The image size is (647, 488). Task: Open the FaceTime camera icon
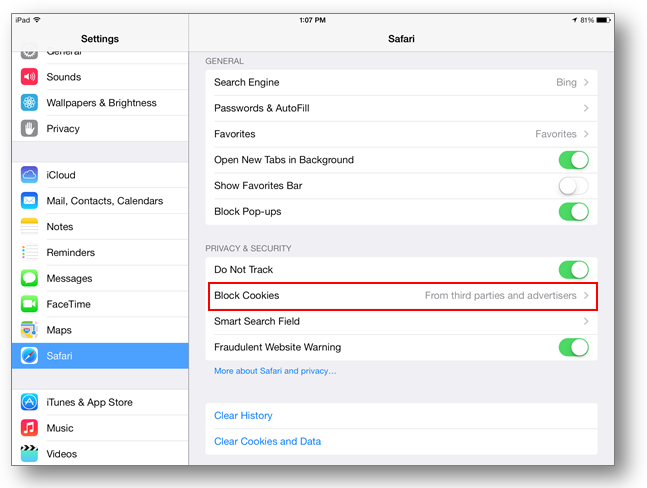(29, 304)
